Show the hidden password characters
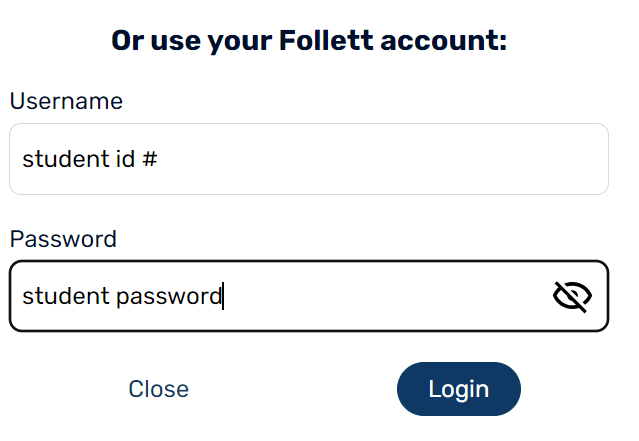 click(572, 296)
